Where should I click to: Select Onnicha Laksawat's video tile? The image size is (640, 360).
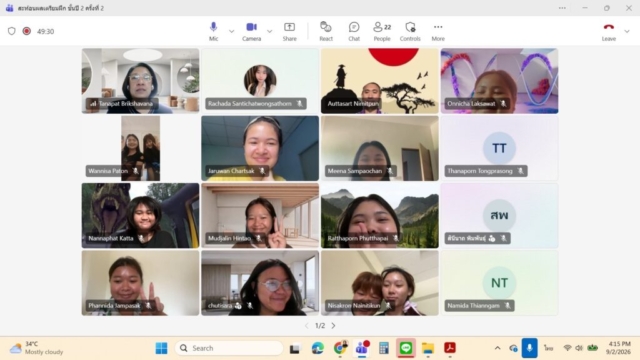[x=500, y=81]
